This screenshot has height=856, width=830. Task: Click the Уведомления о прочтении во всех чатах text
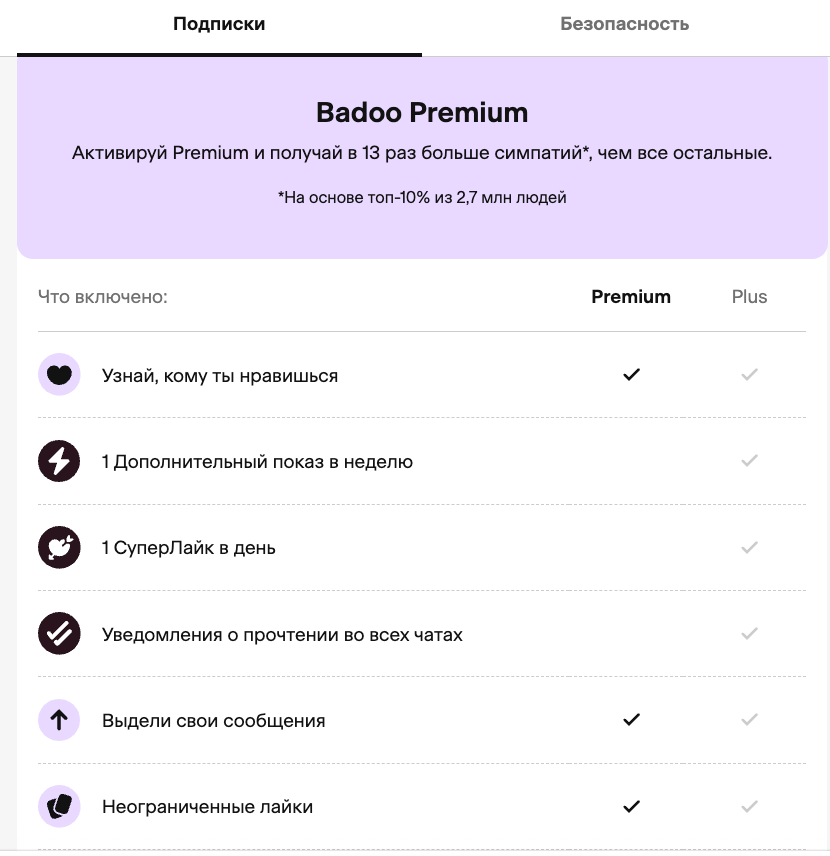click(282, 635)
